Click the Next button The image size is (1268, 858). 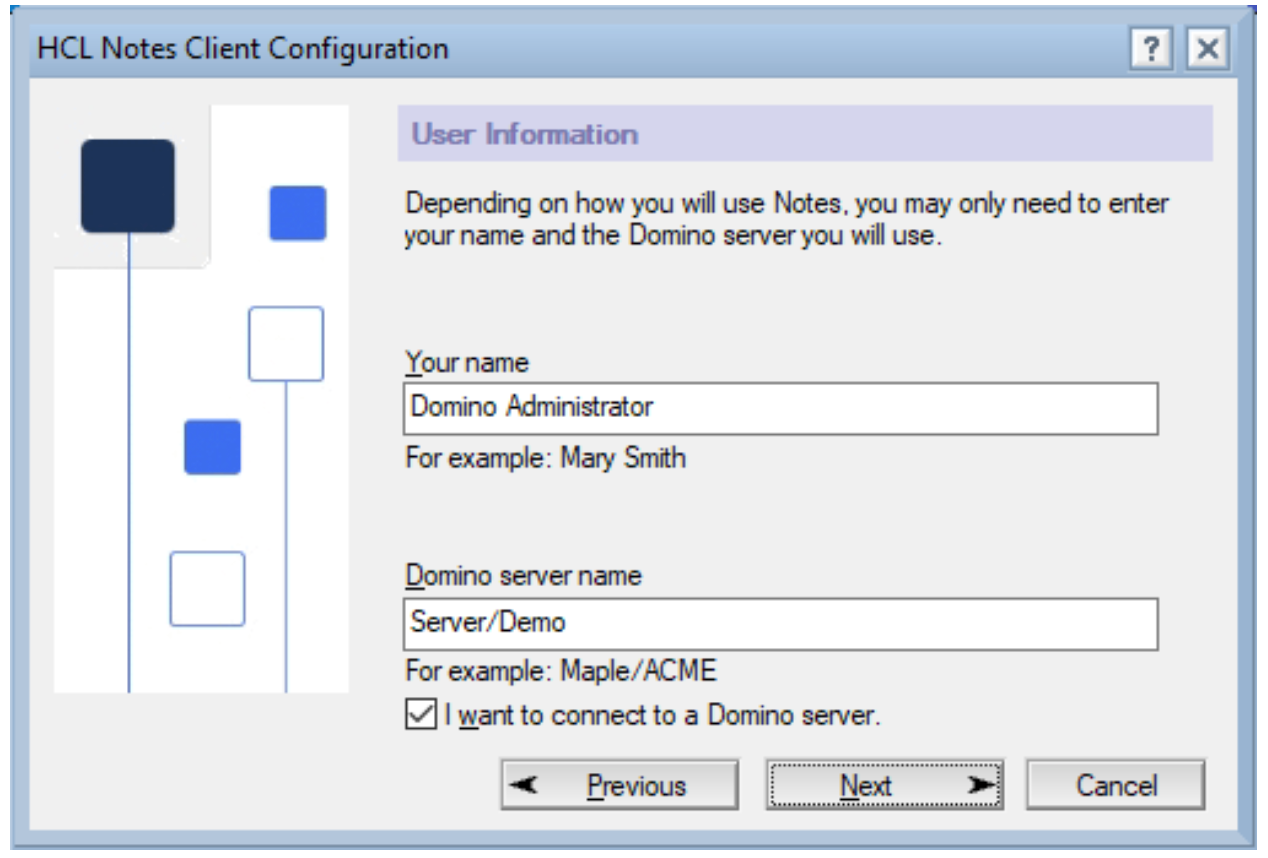(x=884, y=785)
